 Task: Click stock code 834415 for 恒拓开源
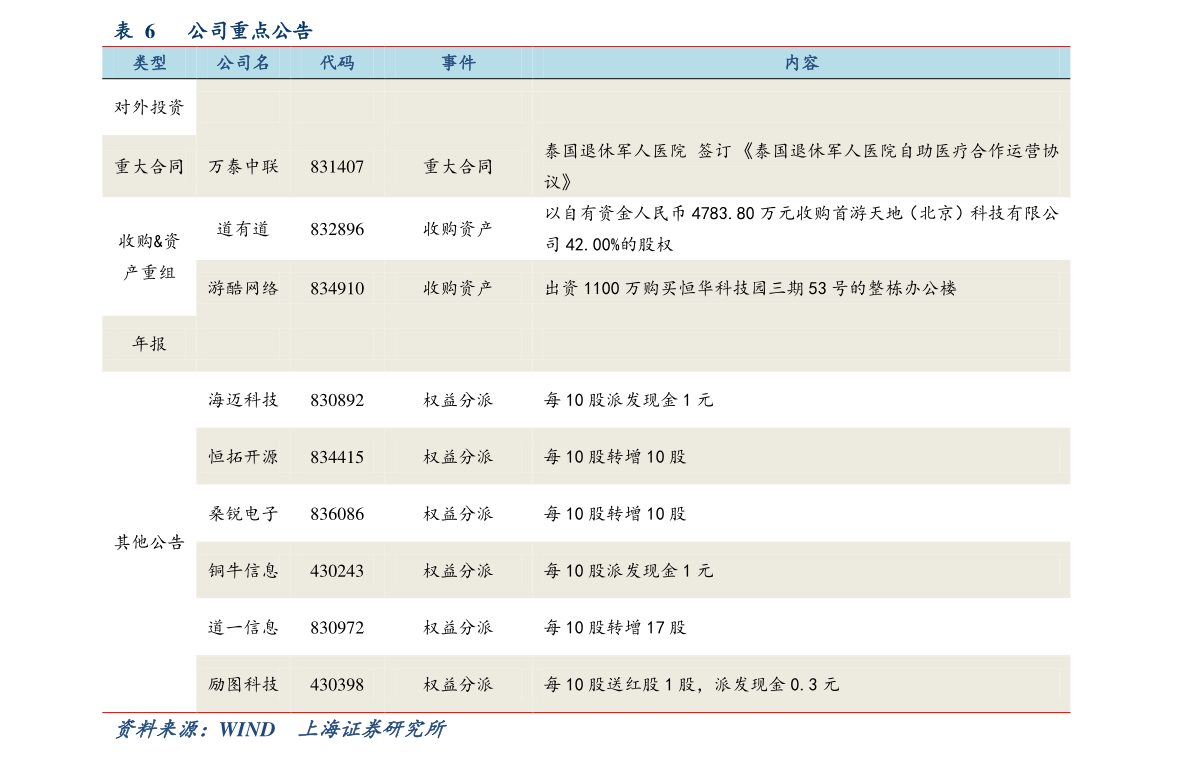[337, 457]
